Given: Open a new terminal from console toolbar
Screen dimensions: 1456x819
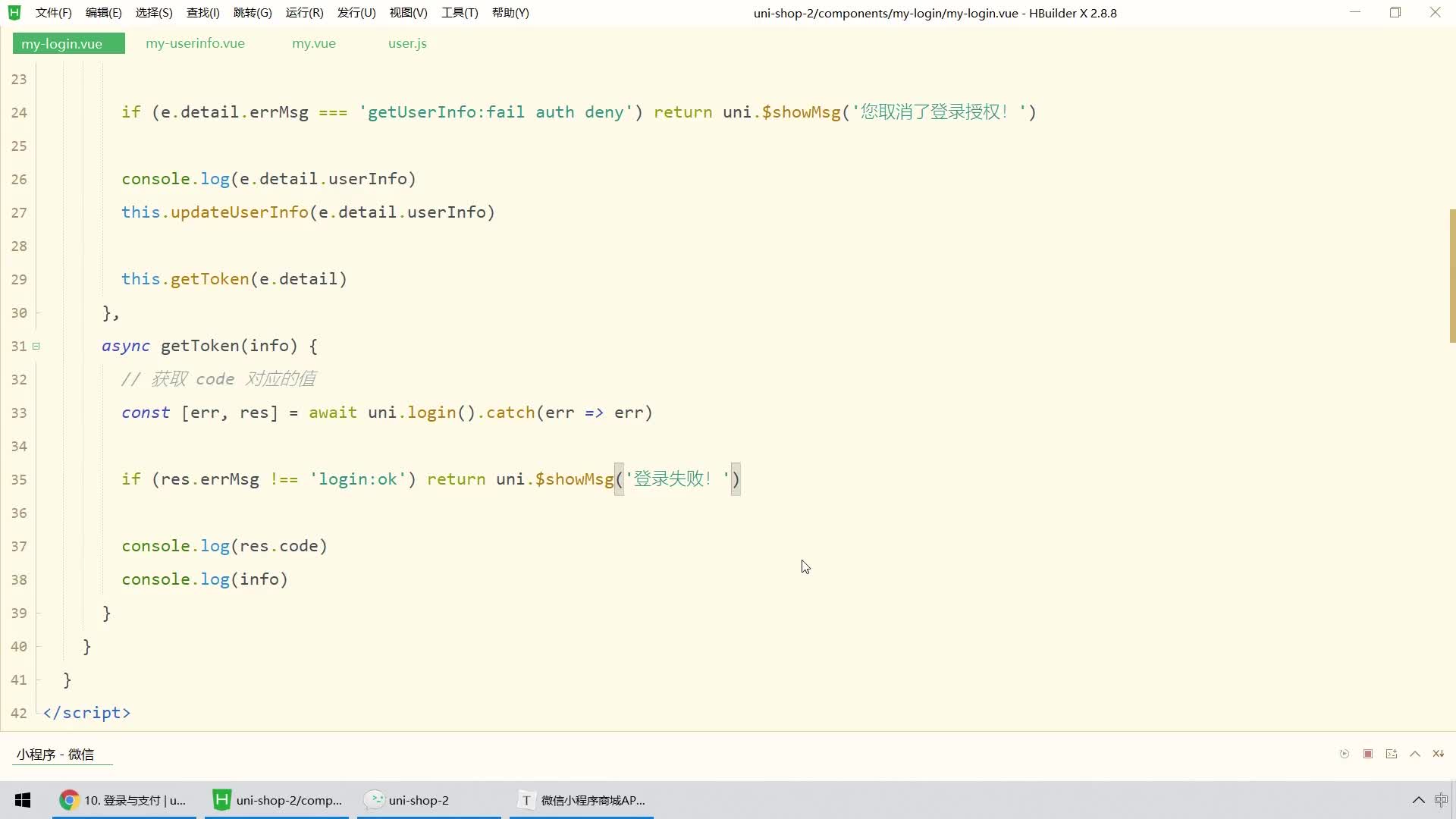Looking at the screenshot, I should click(1392, 754).
